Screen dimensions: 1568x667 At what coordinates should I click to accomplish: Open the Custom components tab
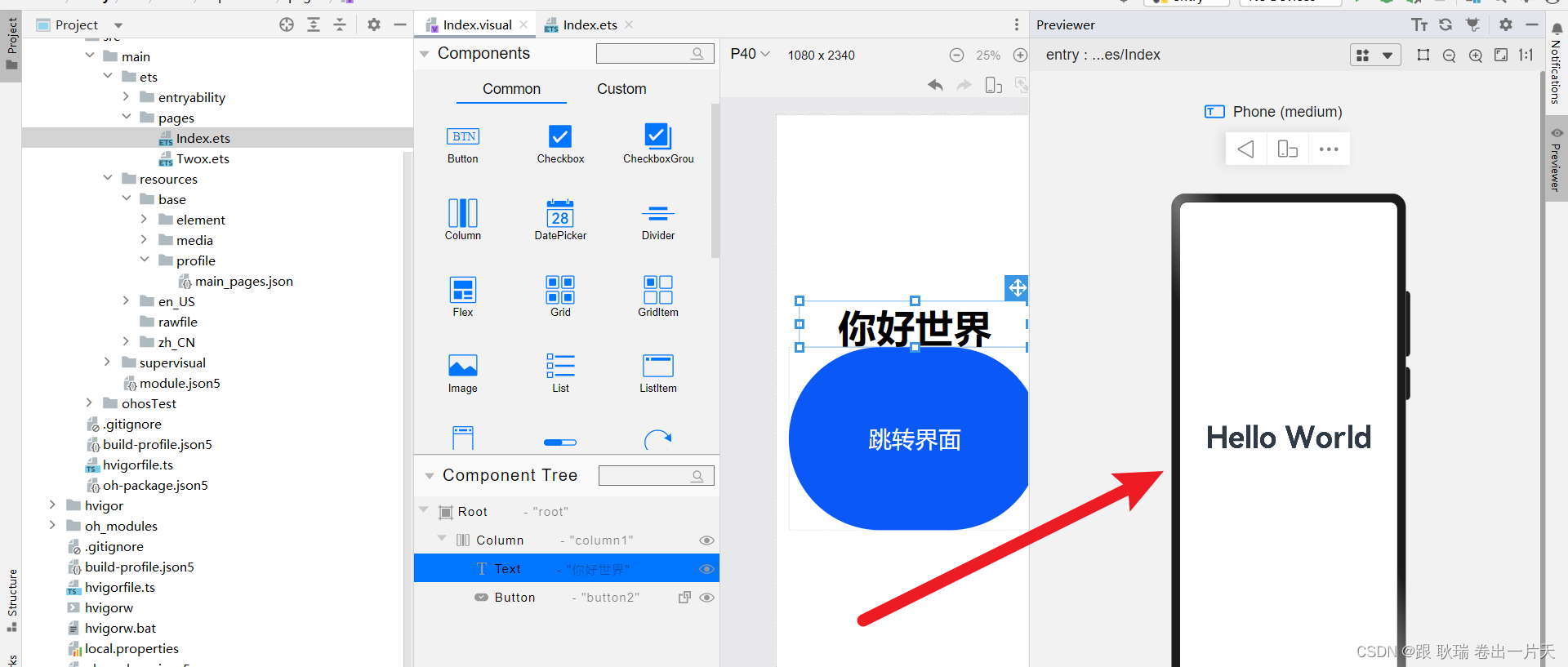[621, 89]
